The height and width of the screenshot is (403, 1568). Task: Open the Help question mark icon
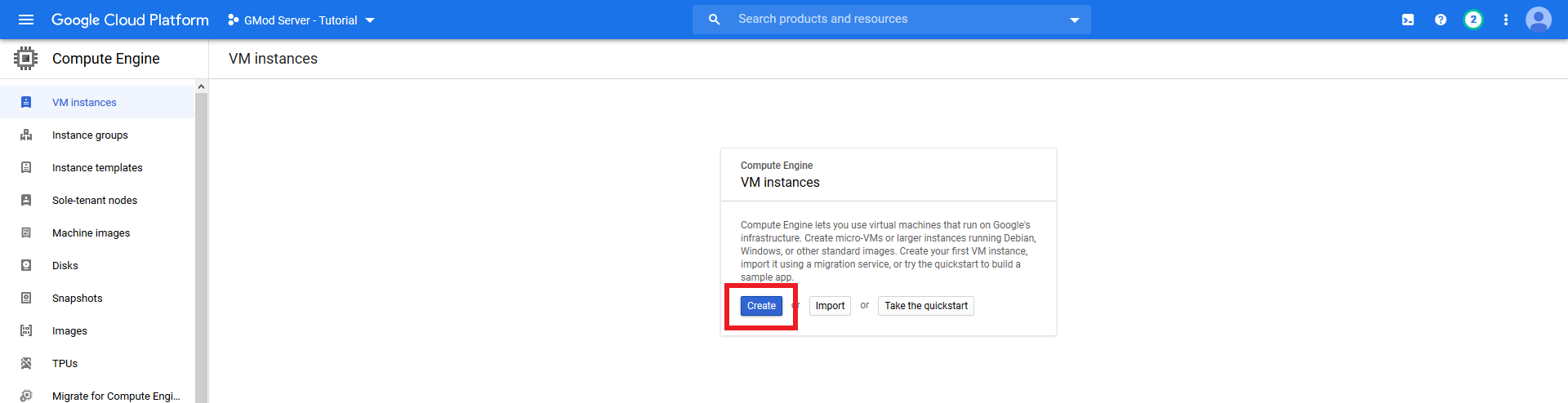click(1441, 20)
